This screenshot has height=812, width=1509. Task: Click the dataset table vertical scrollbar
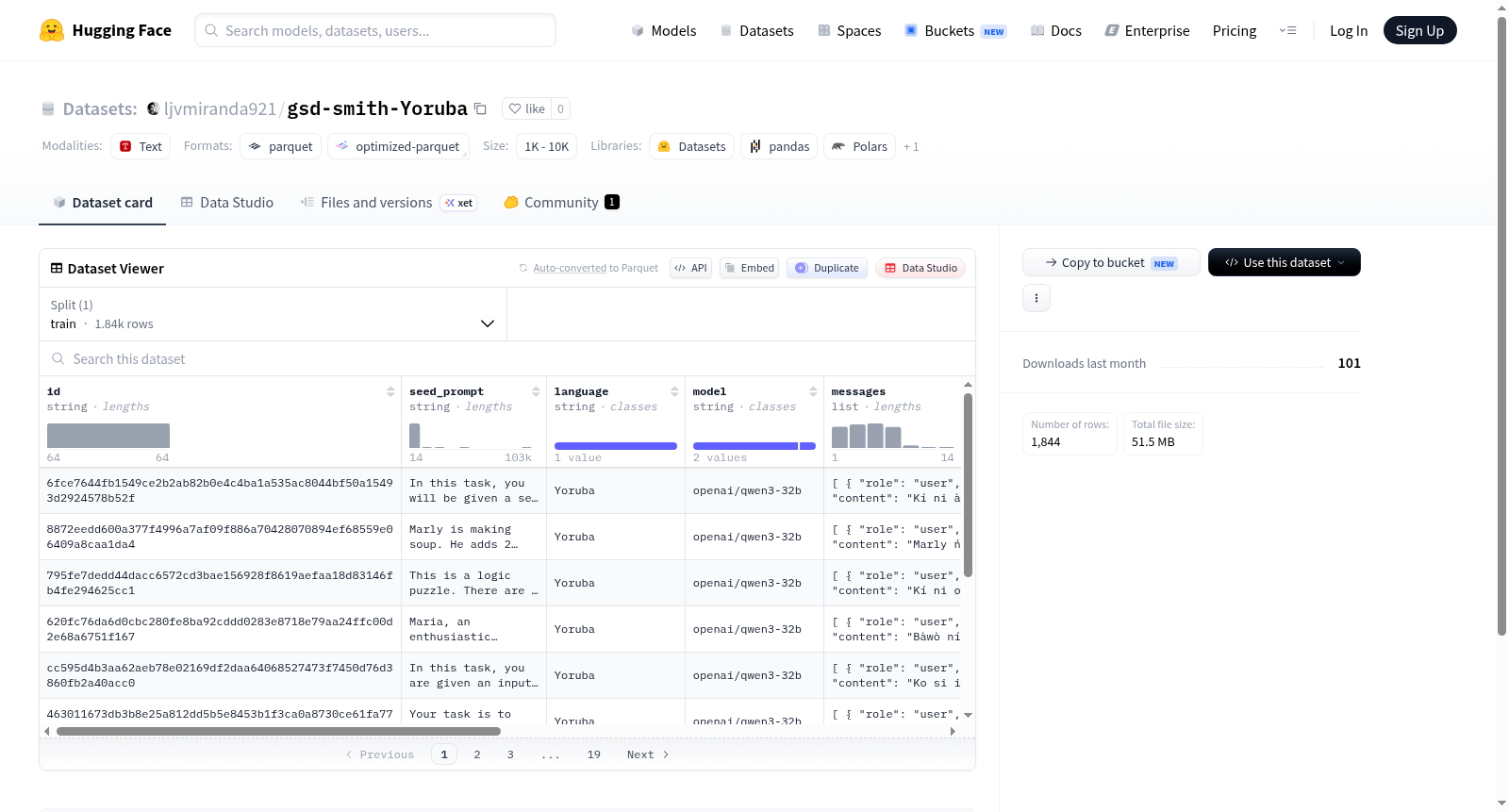(x=968, y=485)
